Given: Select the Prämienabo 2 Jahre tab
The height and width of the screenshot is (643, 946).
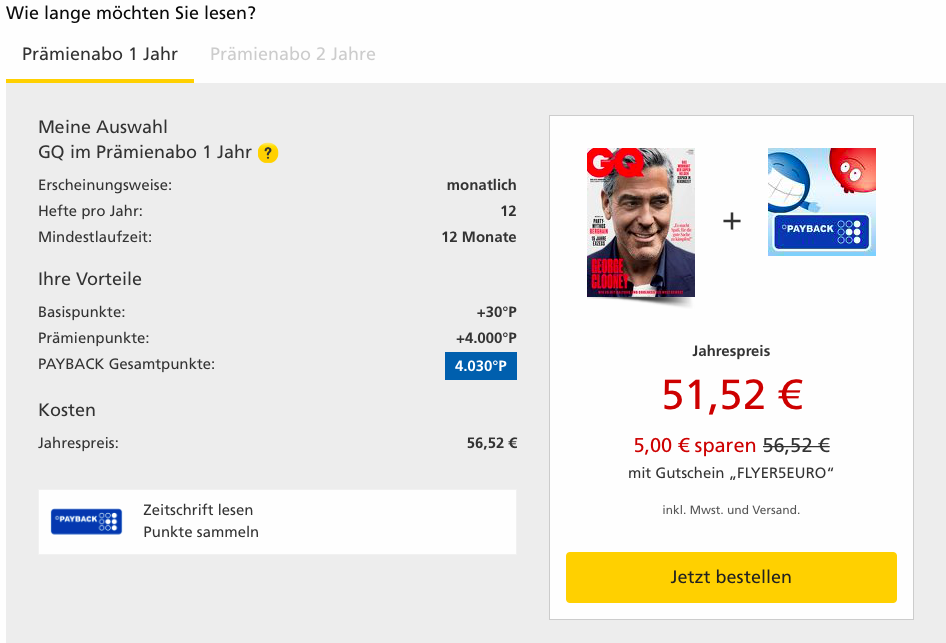Looking at the screenshot, I should point(293,54).
